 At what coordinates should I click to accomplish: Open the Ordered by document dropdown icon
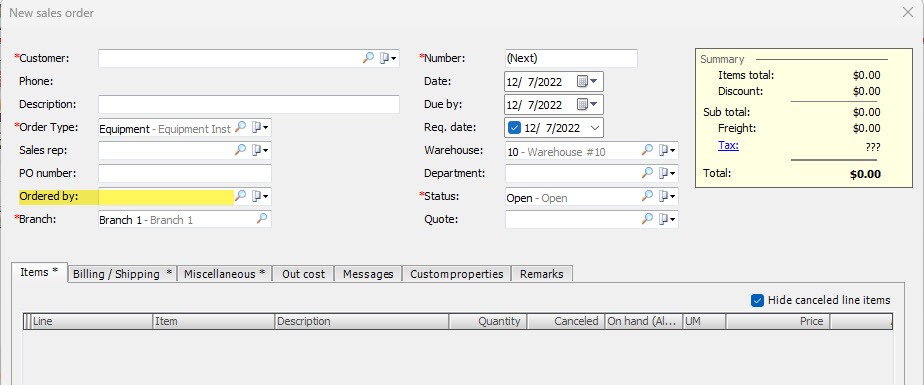(x=260, y=196)
